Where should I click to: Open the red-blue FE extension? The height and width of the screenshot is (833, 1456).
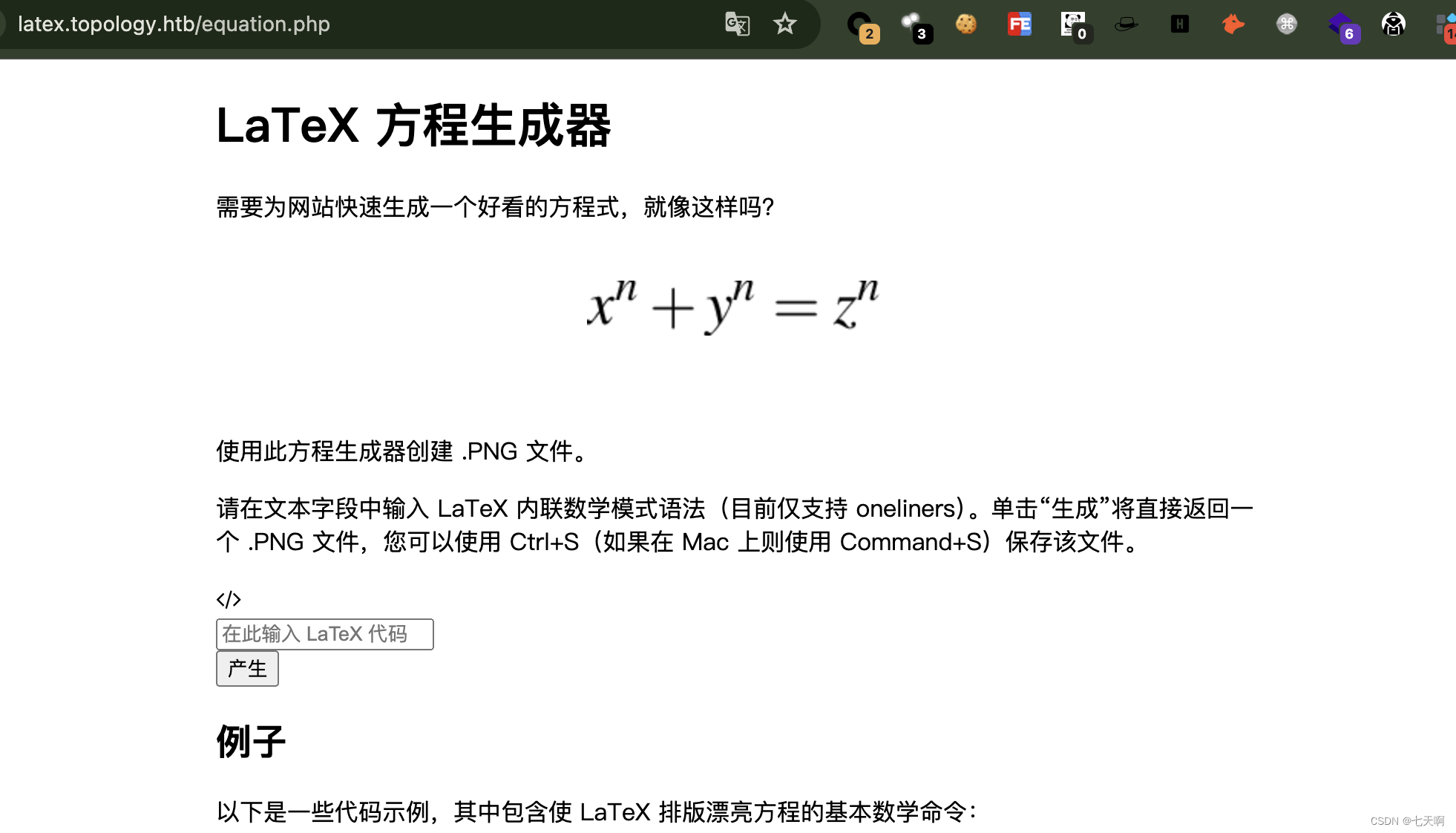[1019, 24]
